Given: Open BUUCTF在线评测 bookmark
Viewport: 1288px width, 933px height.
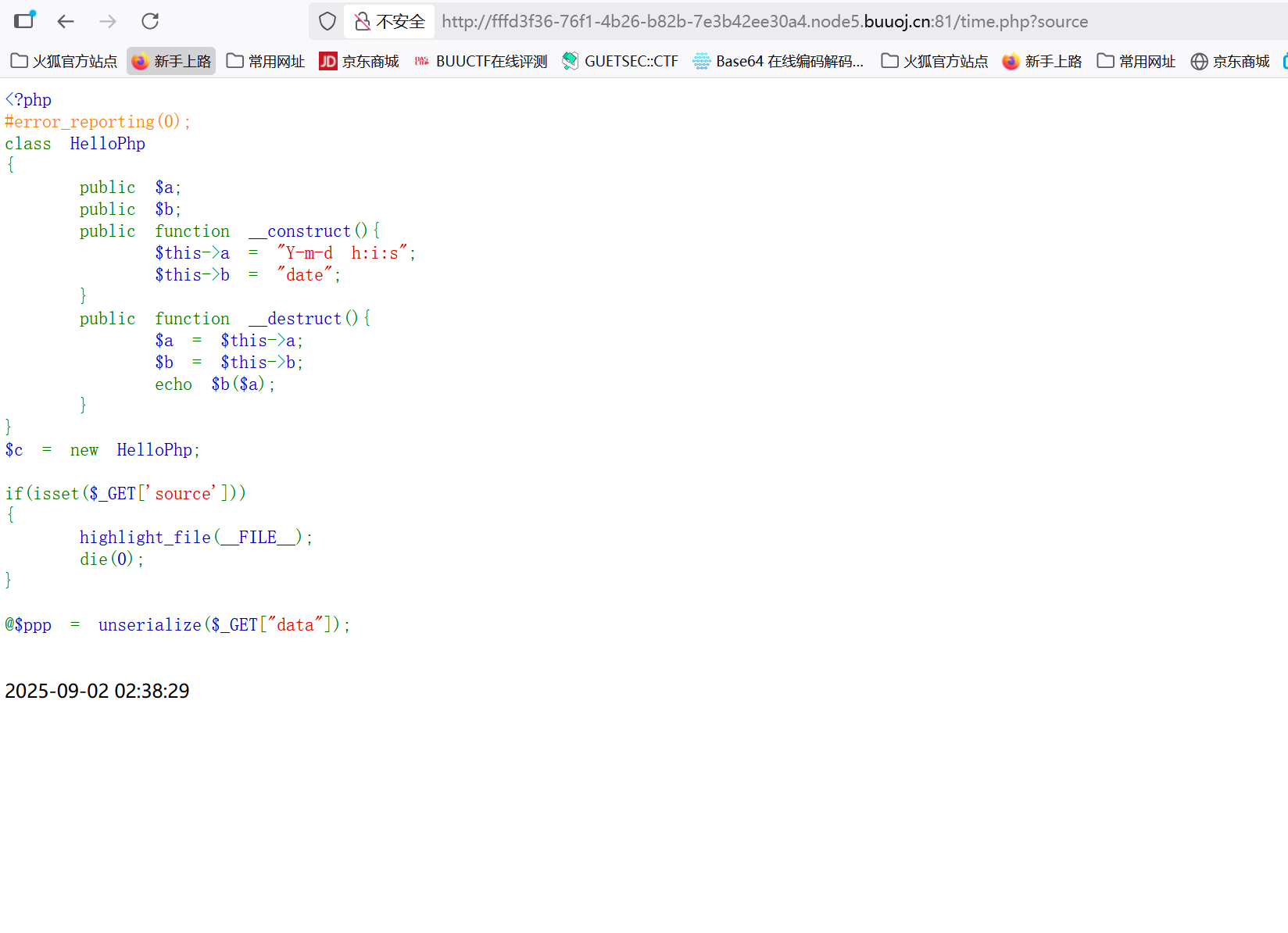Looking at the screenshot, I should point(481,61).
